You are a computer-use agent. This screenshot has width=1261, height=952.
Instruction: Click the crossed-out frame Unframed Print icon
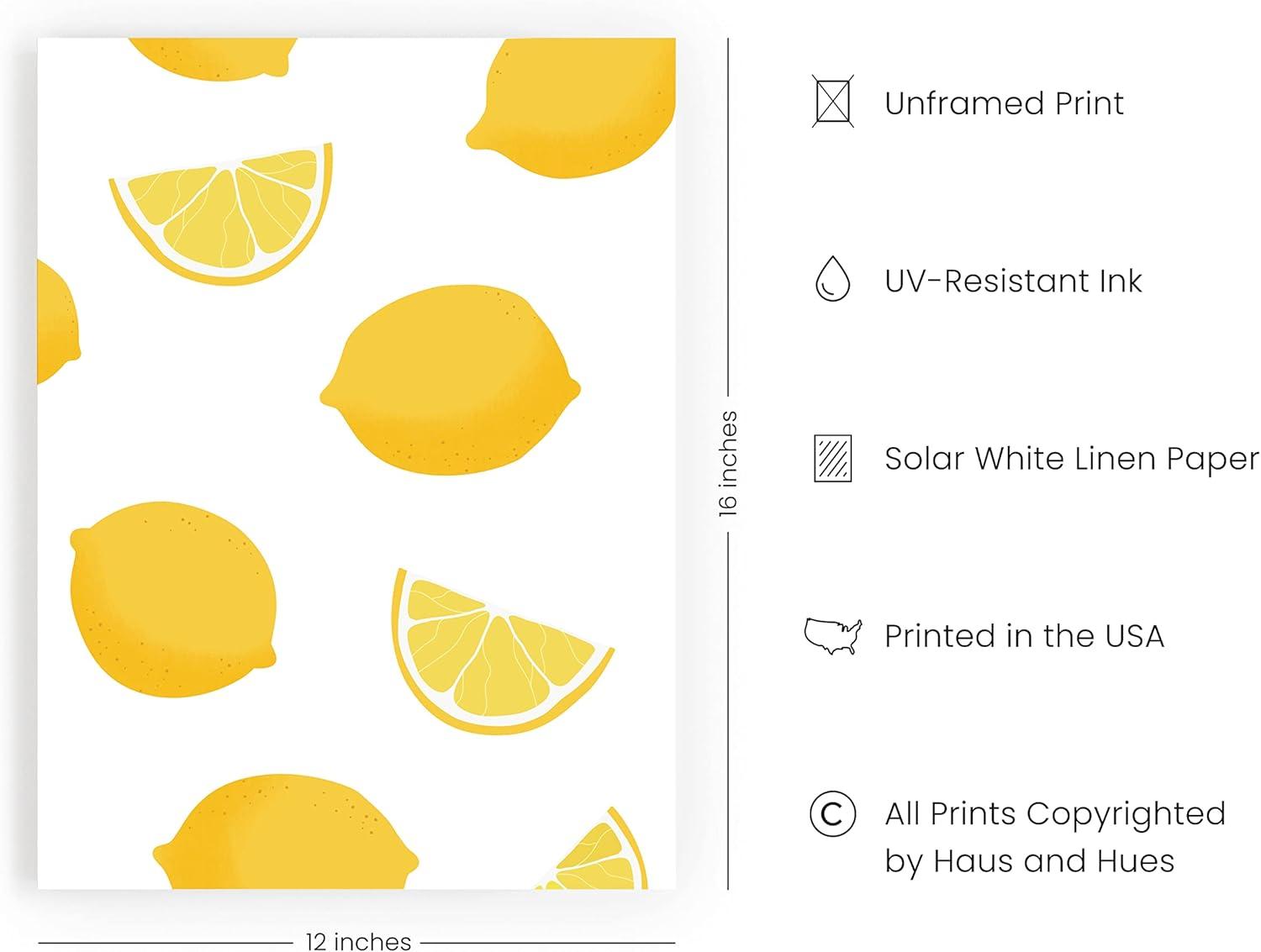(x=832, y=102)
